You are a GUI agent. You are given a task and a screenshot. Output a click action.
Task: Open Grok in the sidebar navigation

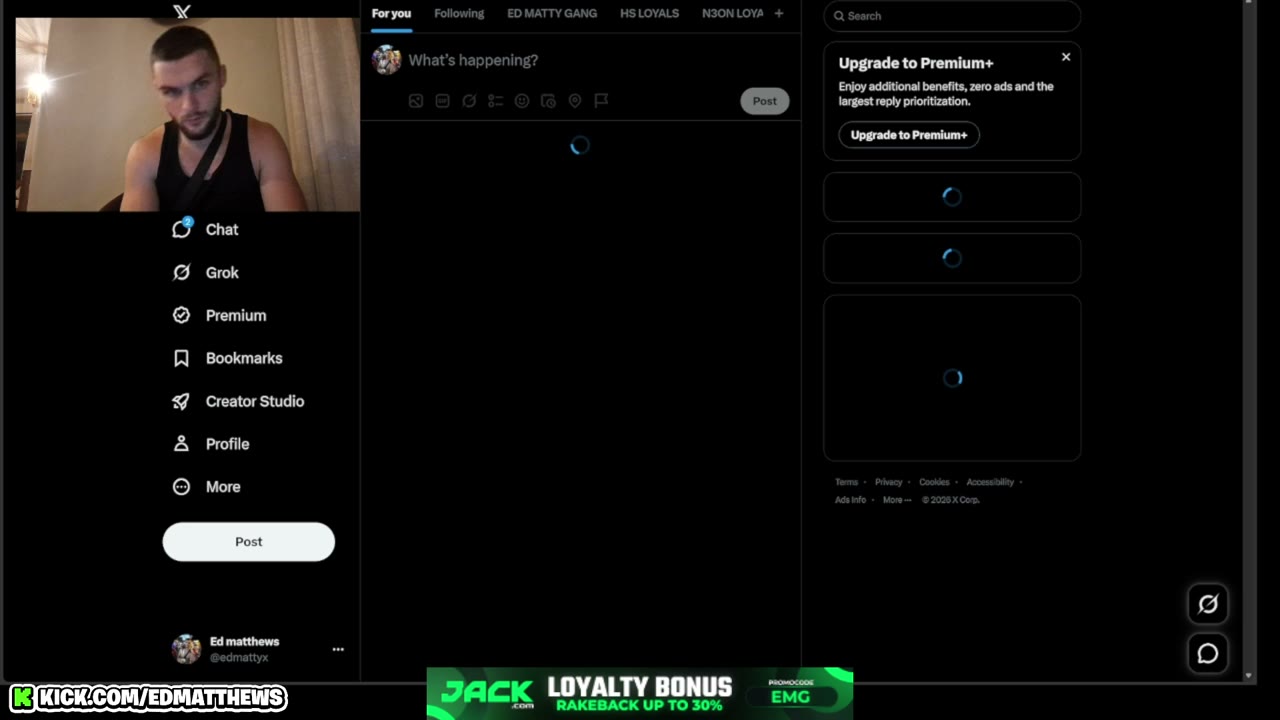pyautogui.click(x=205, y=272)
